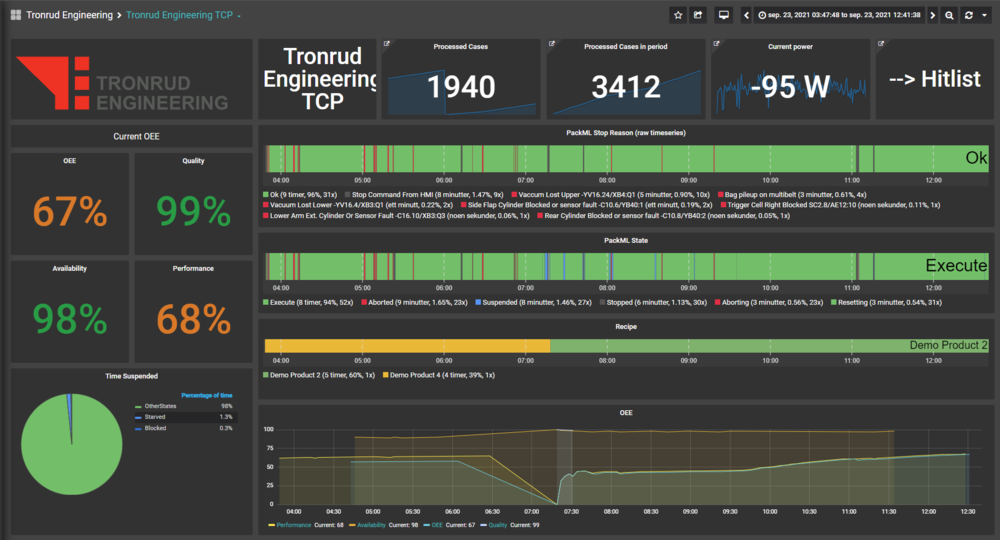Toggle Stop Command From HMI legend series
1000x540 pixels.
(424, 194)
